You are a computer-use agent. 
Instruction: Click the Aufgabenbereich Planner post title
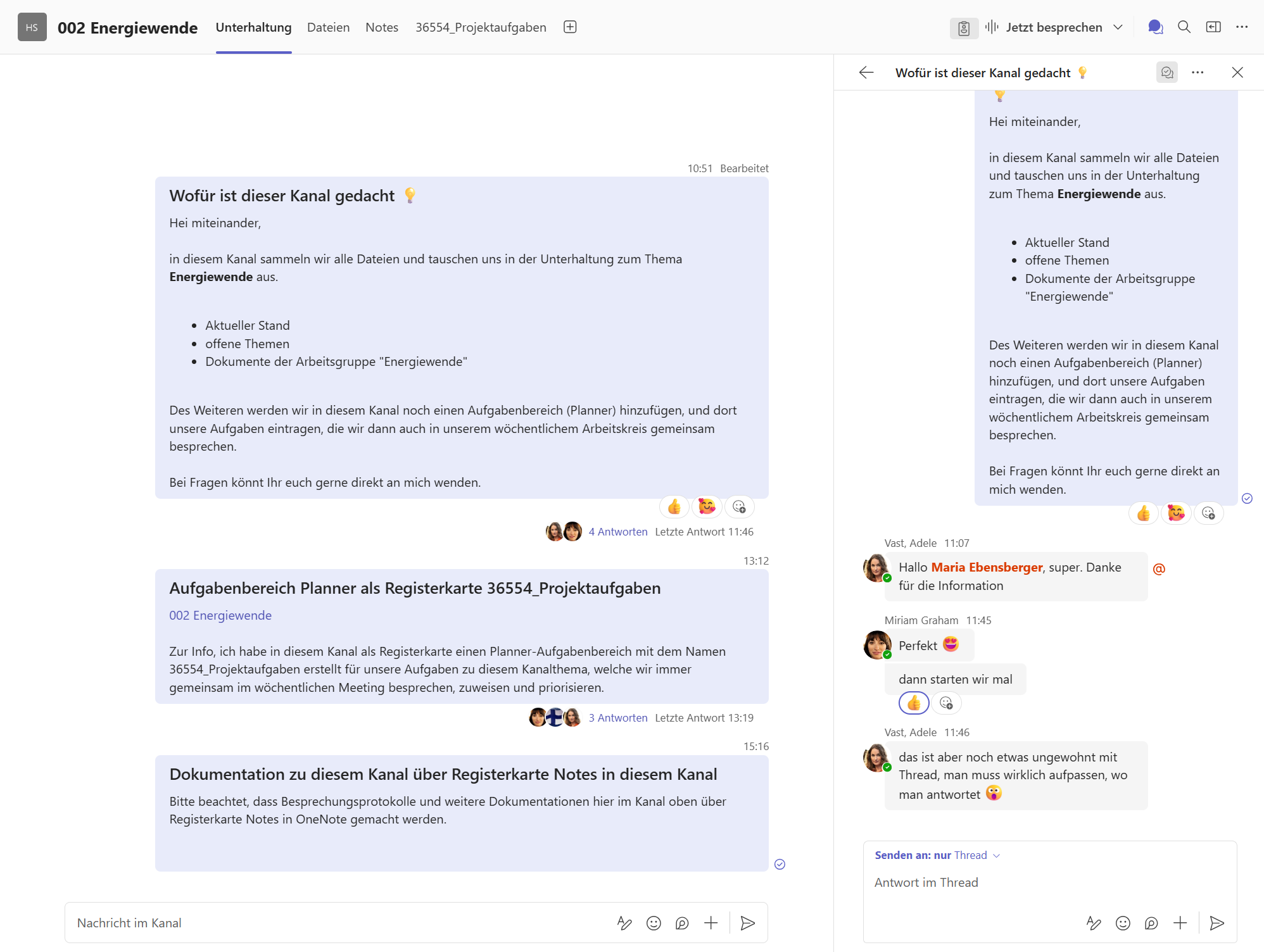(x=415, y=588)
